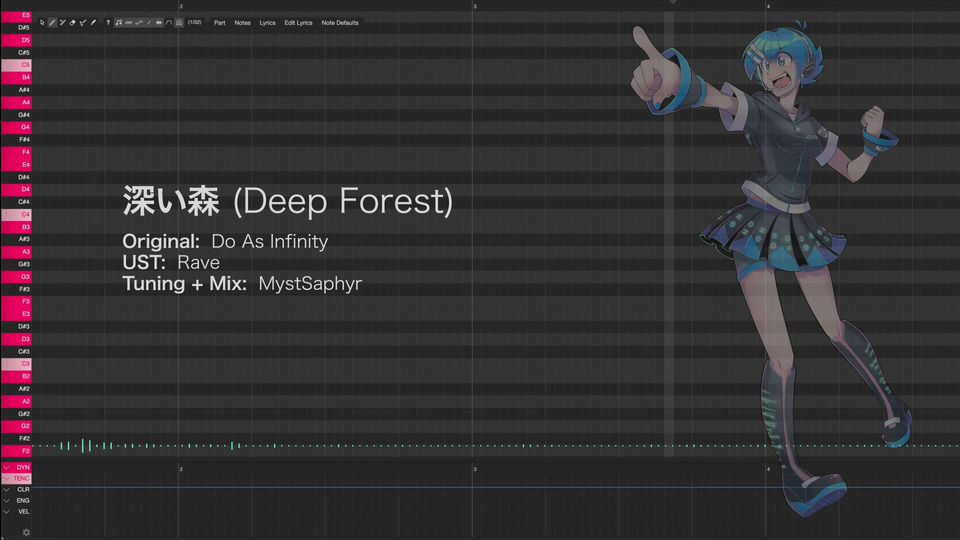960x540 pixels.
Task: Toggle the headphone monitor icon
Action: (179, 23)
